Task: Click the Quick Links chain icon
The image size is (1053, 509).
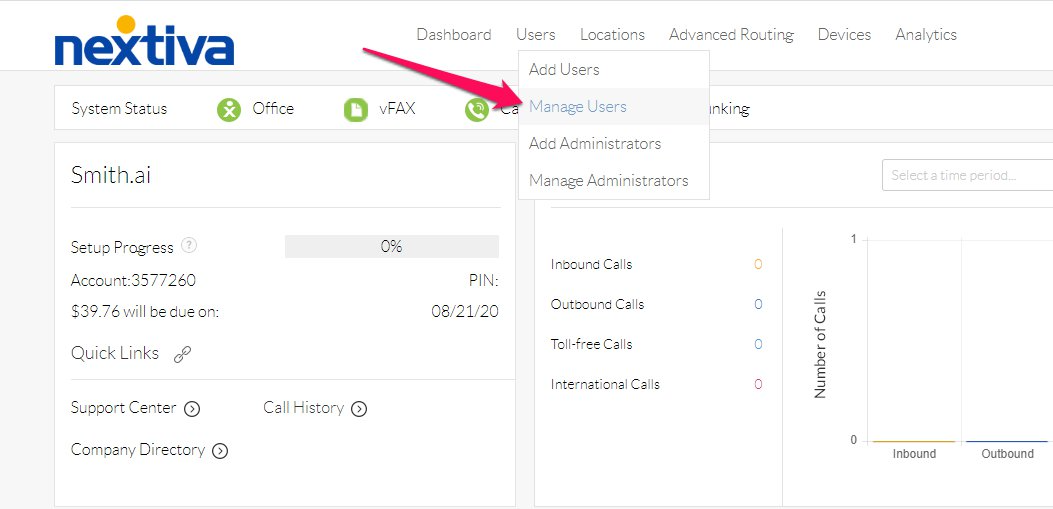Action: click(183, 355)
